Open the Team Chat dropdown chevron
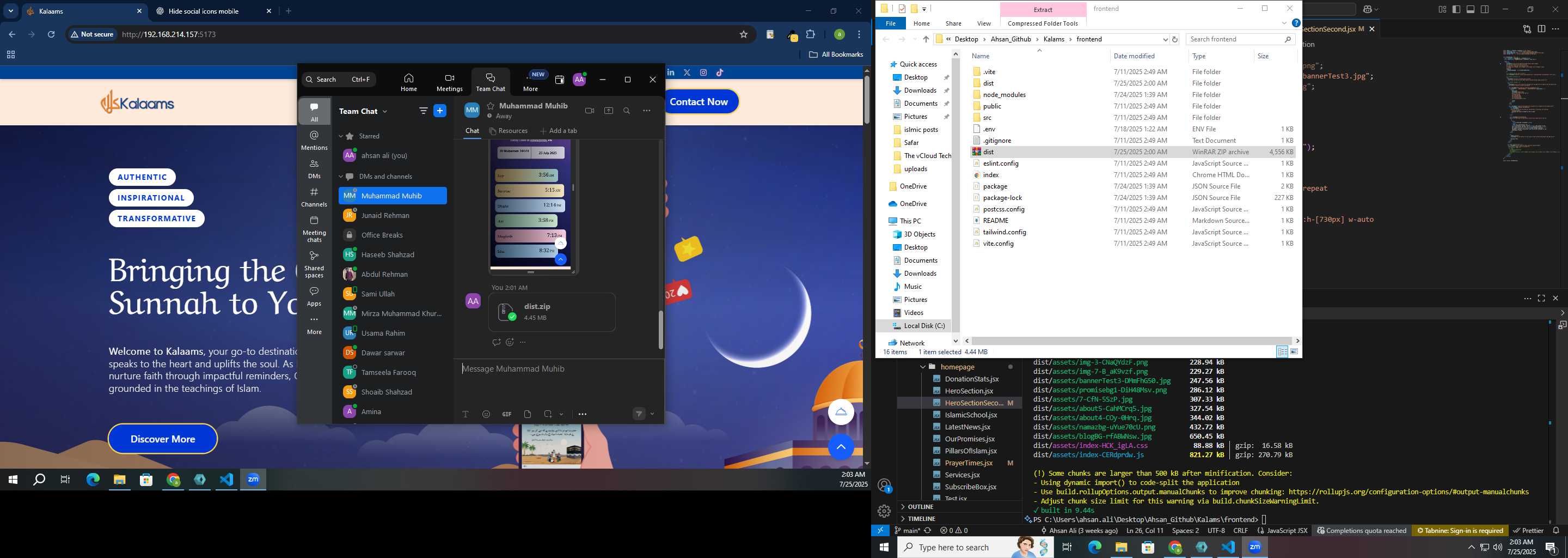The image size is (1568, 558). click(x=385, y=112)
